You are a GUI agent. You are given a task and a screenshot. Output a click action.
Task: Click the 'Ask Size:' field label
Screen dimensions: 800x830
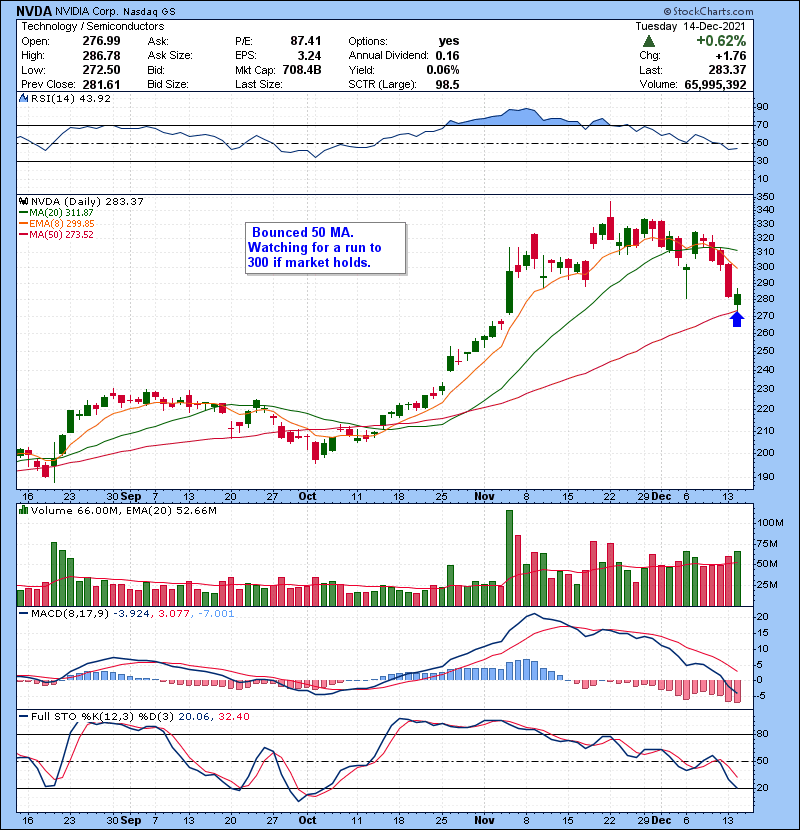pyautogui.click(x=170, y=56)
